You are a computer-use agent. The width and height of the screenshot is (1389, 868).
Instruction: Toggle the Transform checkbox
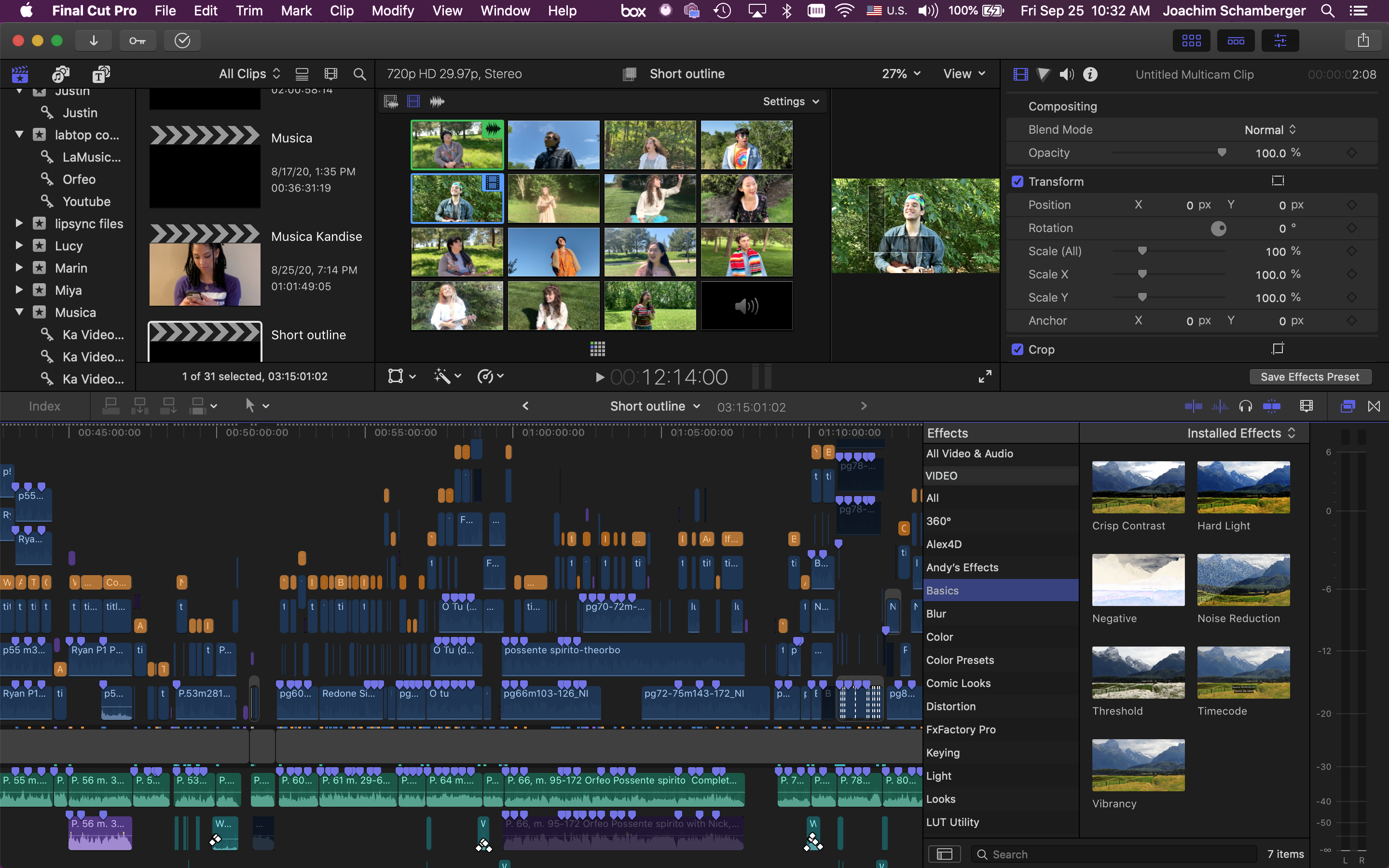[1017, 181]
